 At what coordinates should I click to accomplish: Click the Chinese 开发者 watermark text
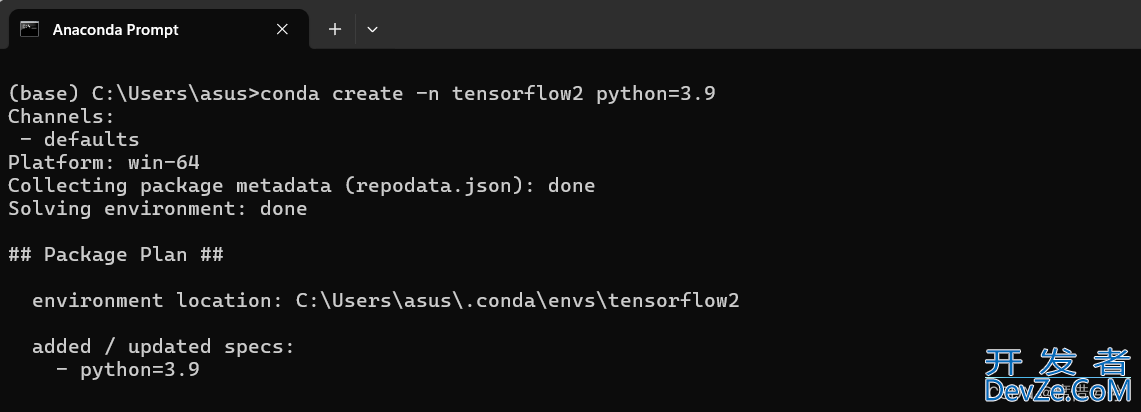pos(1058,362)
